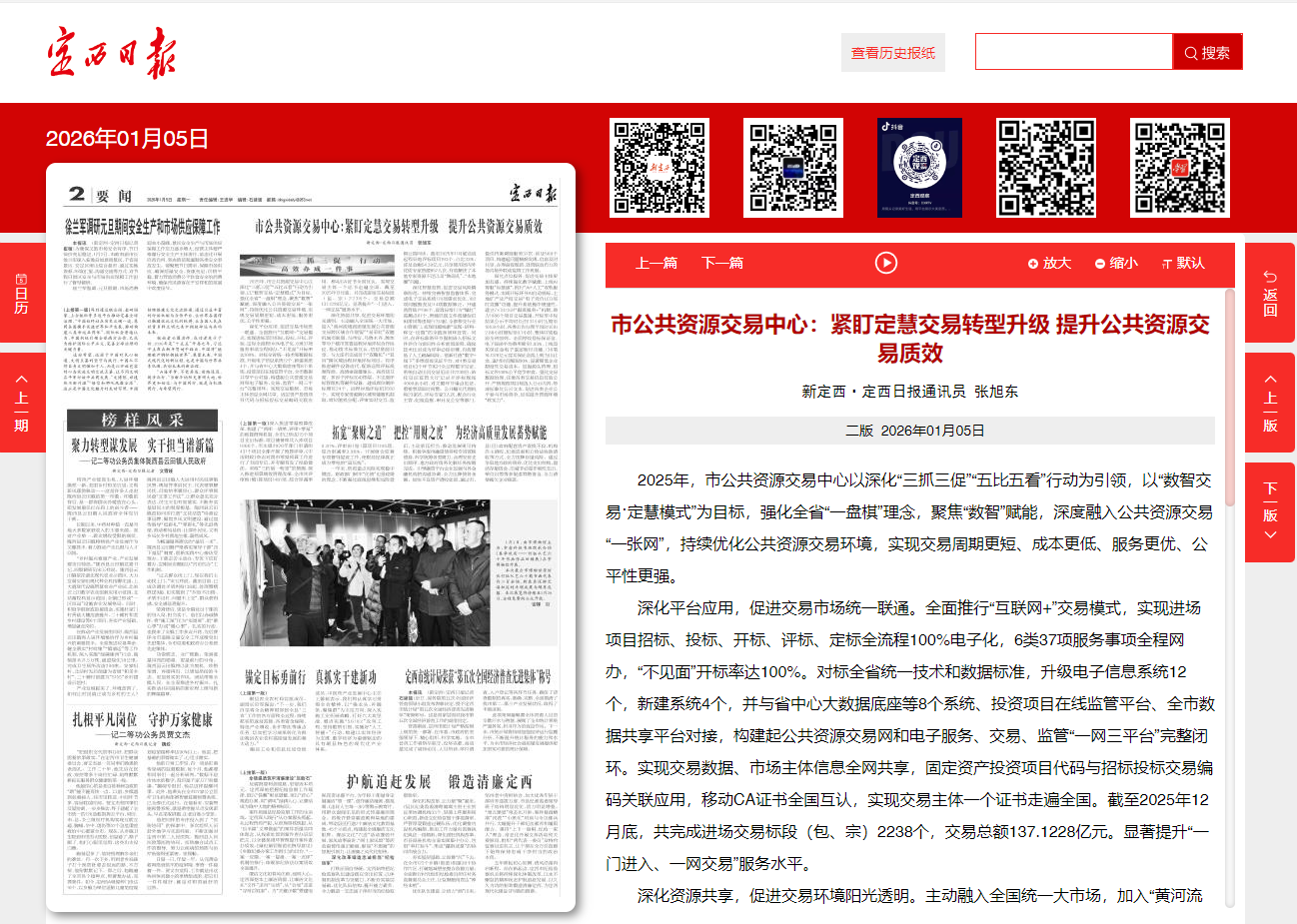Click the 缩小 shrink text icon
The width and height of the screenshot is (1297, 924).
(1115, 264)
